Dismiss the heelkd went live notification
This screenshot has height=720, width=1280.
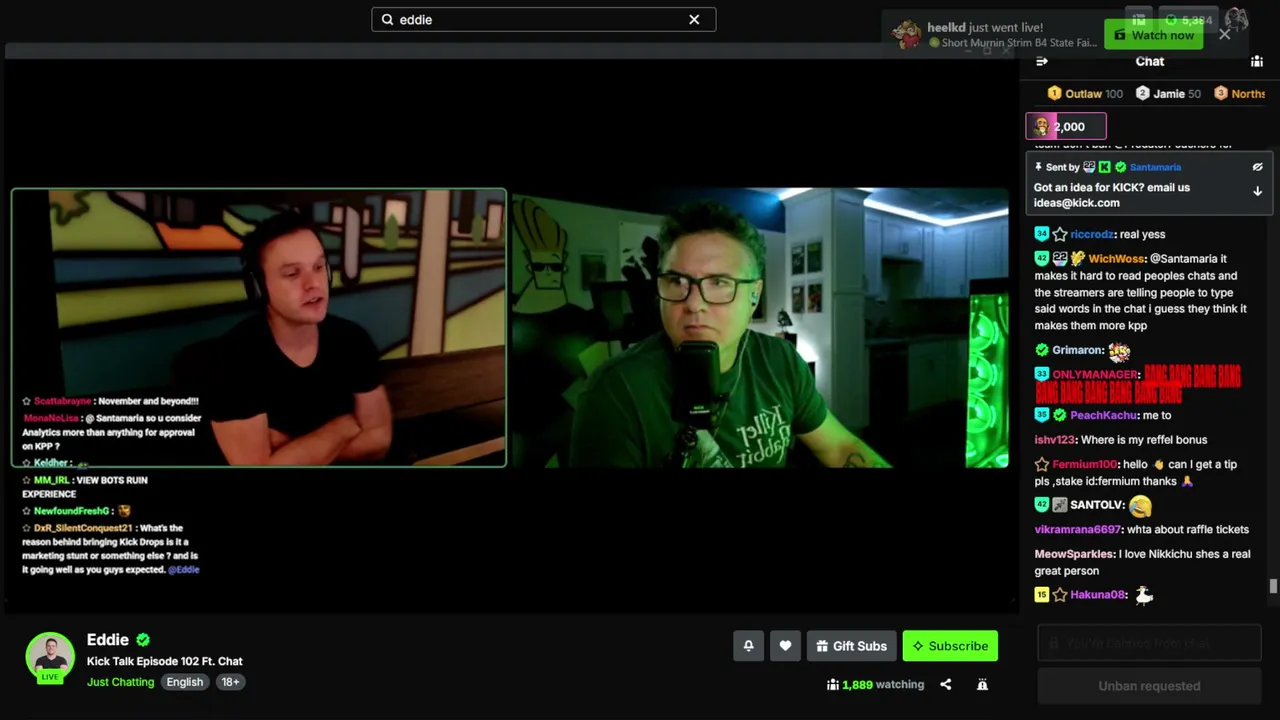tap(1225, 34)
